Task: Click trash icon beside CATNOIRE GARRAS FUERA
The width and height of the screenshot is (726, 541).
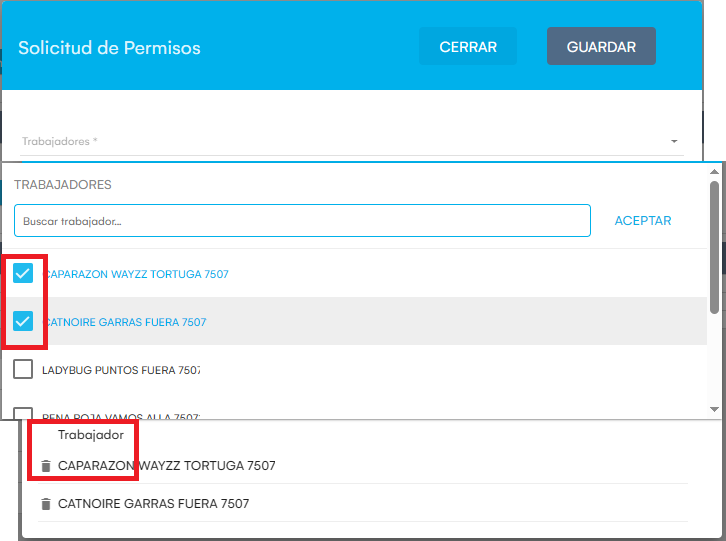Action: (x=45, y=504)
